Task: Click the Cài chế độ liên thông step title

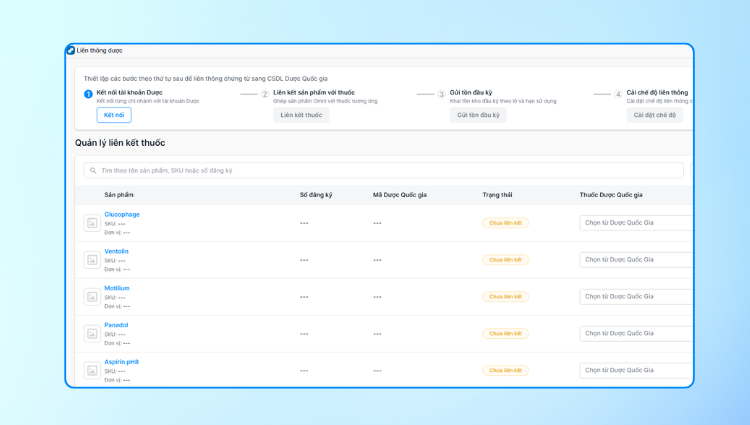Action: [658, 93]
